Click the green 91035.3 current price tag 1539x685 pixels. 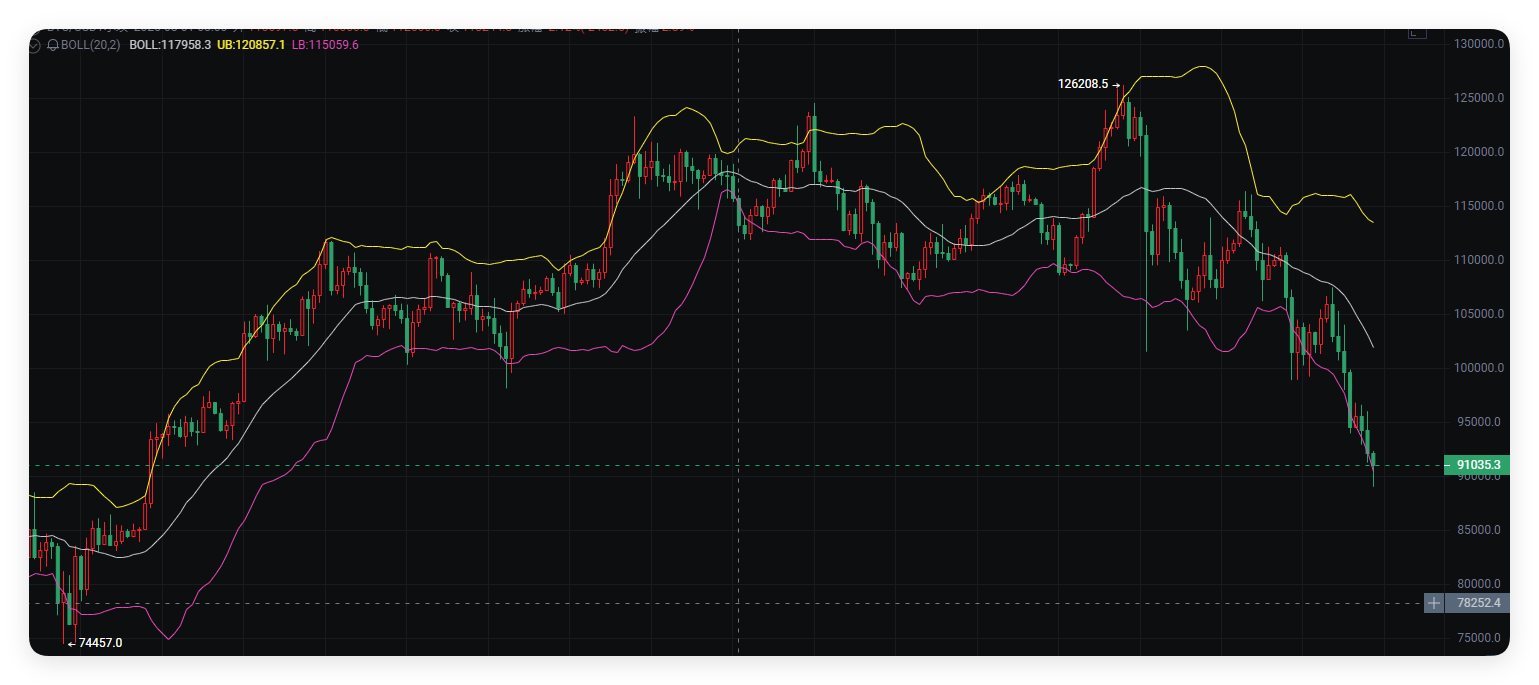click(x=1477, y=465)
